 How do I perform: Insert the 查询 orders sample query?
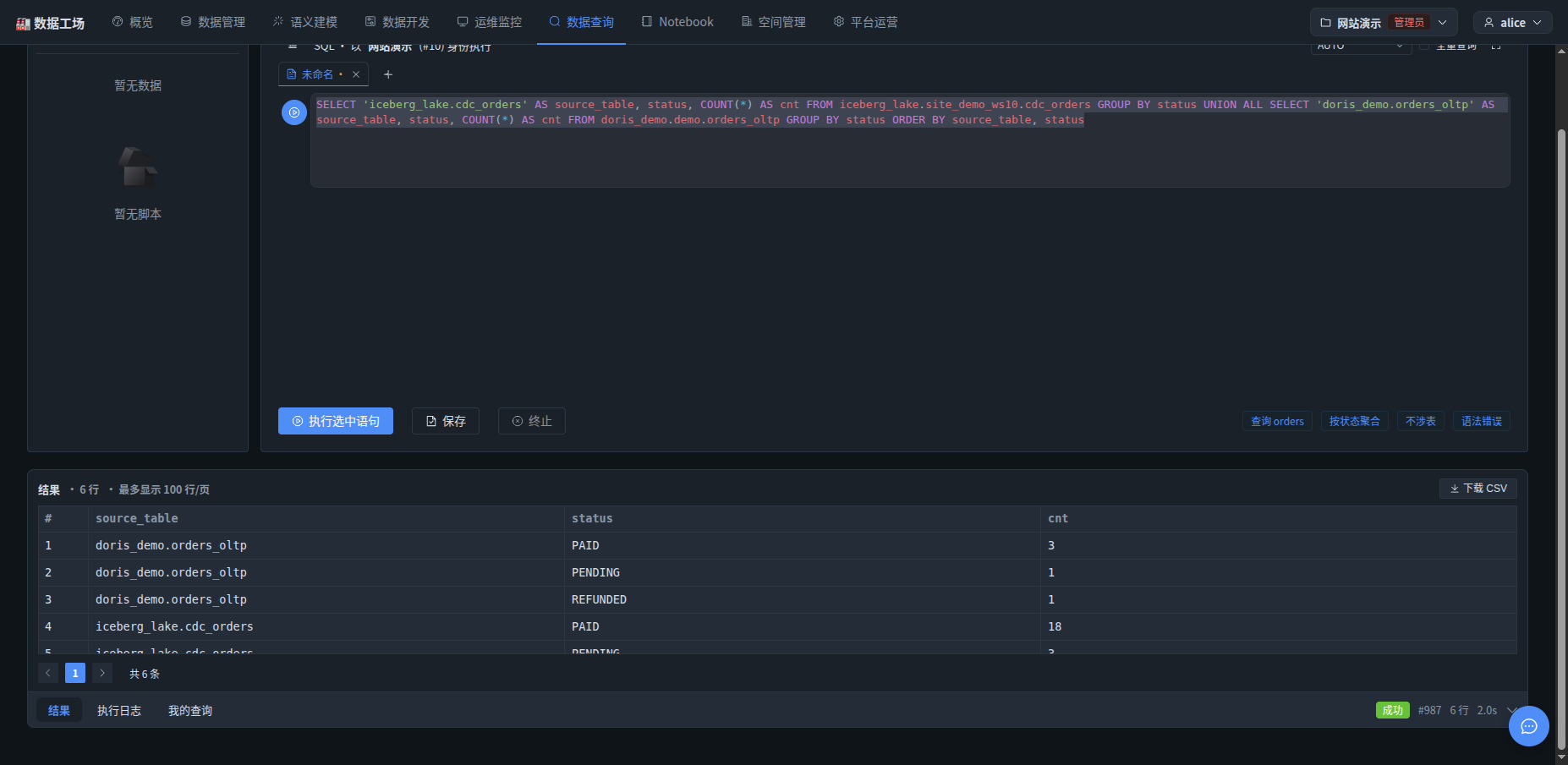pyautogui.click(x=1277, y=421)
